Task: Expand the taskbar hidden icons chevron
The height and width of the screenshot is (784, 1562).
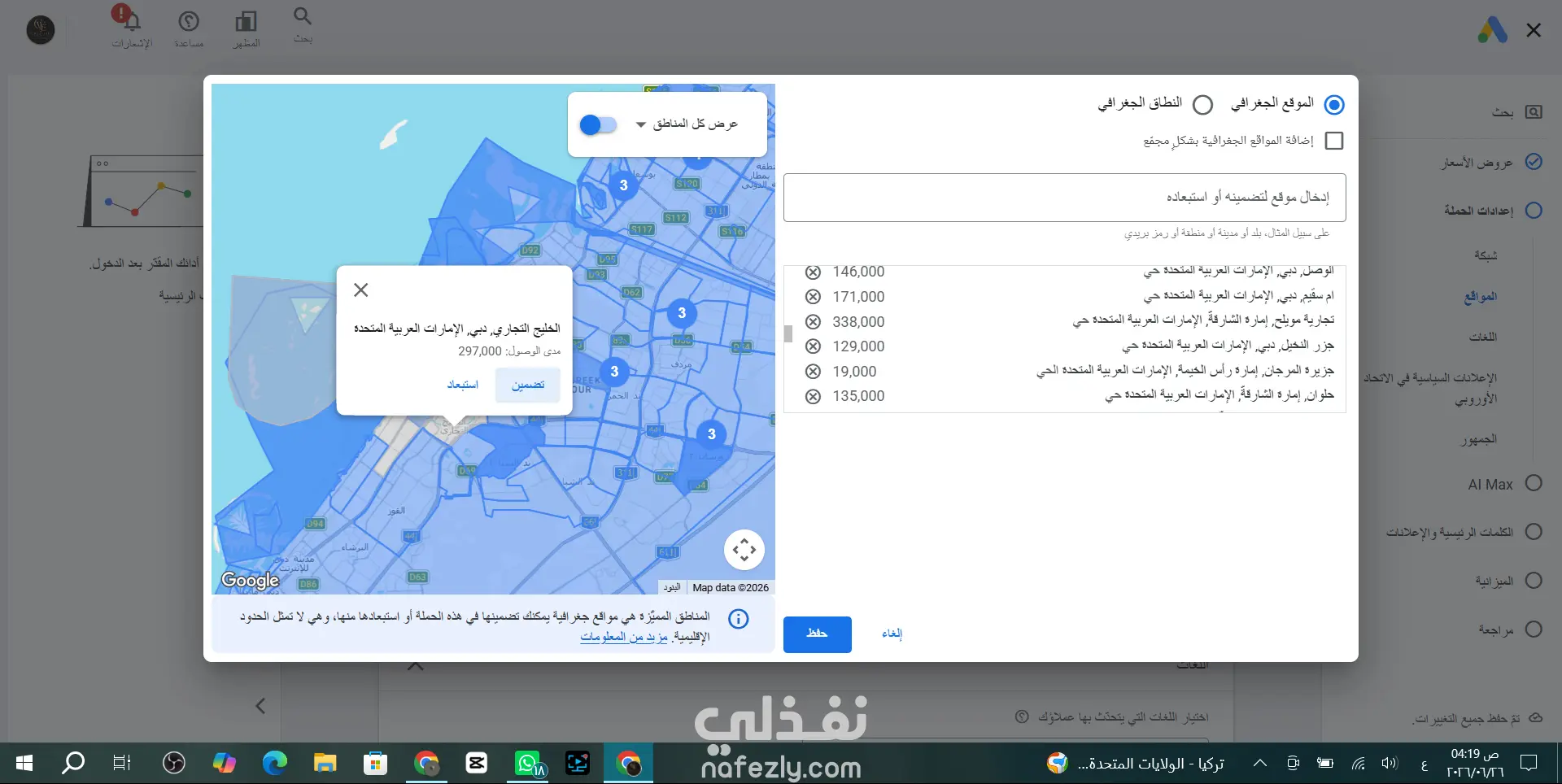Action: tap(1260, 763)
